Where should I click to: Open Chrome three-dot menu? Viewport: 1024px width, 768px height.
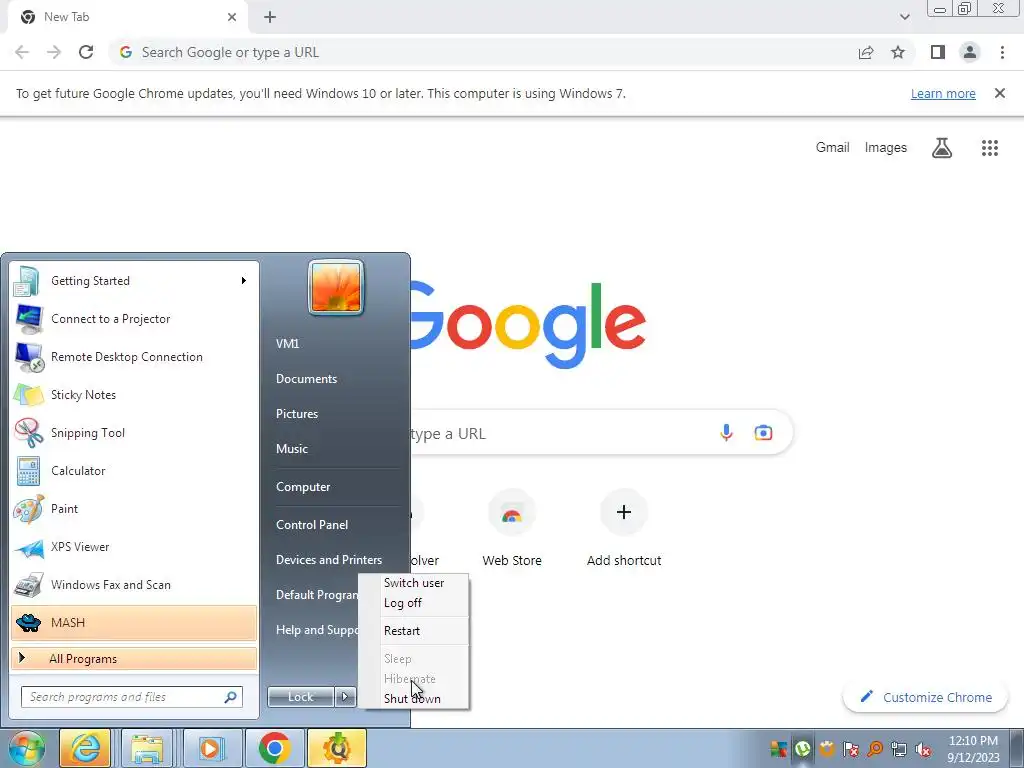(x=1002, y=52)
